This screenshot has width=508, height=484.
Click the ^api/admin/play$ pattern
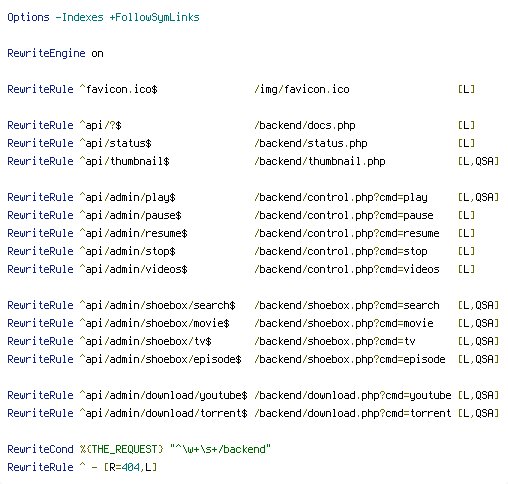point(128,197)
